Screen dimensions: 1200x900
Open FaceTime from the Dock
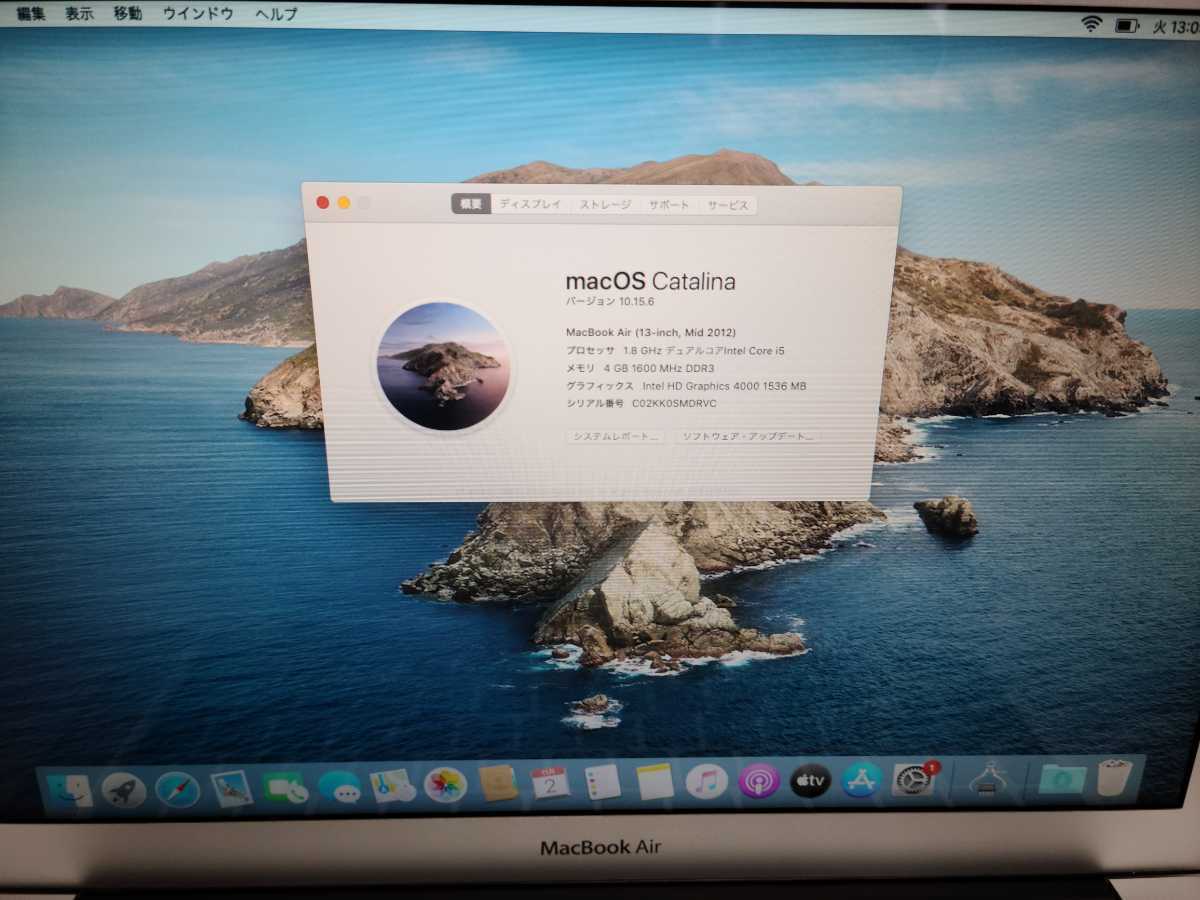(286, 788)
